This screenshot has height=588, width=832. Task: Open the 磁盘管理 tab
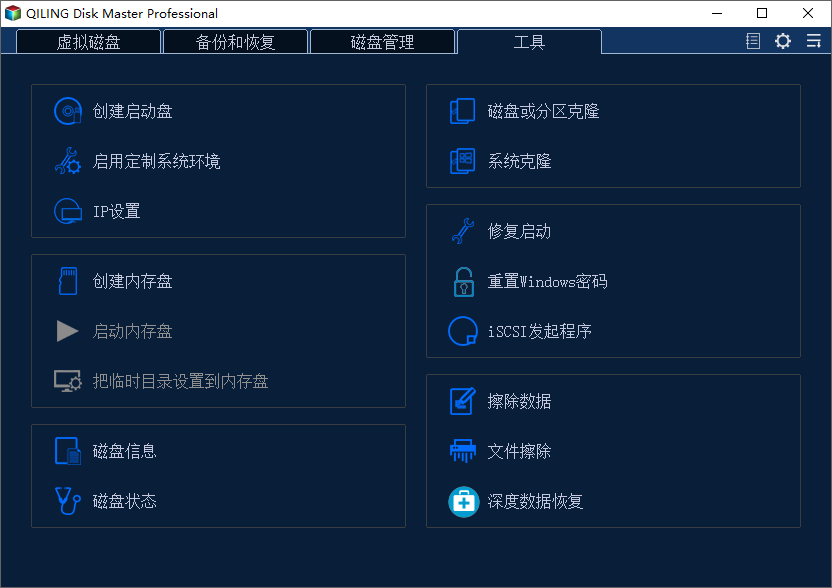[x=382, y=41]
